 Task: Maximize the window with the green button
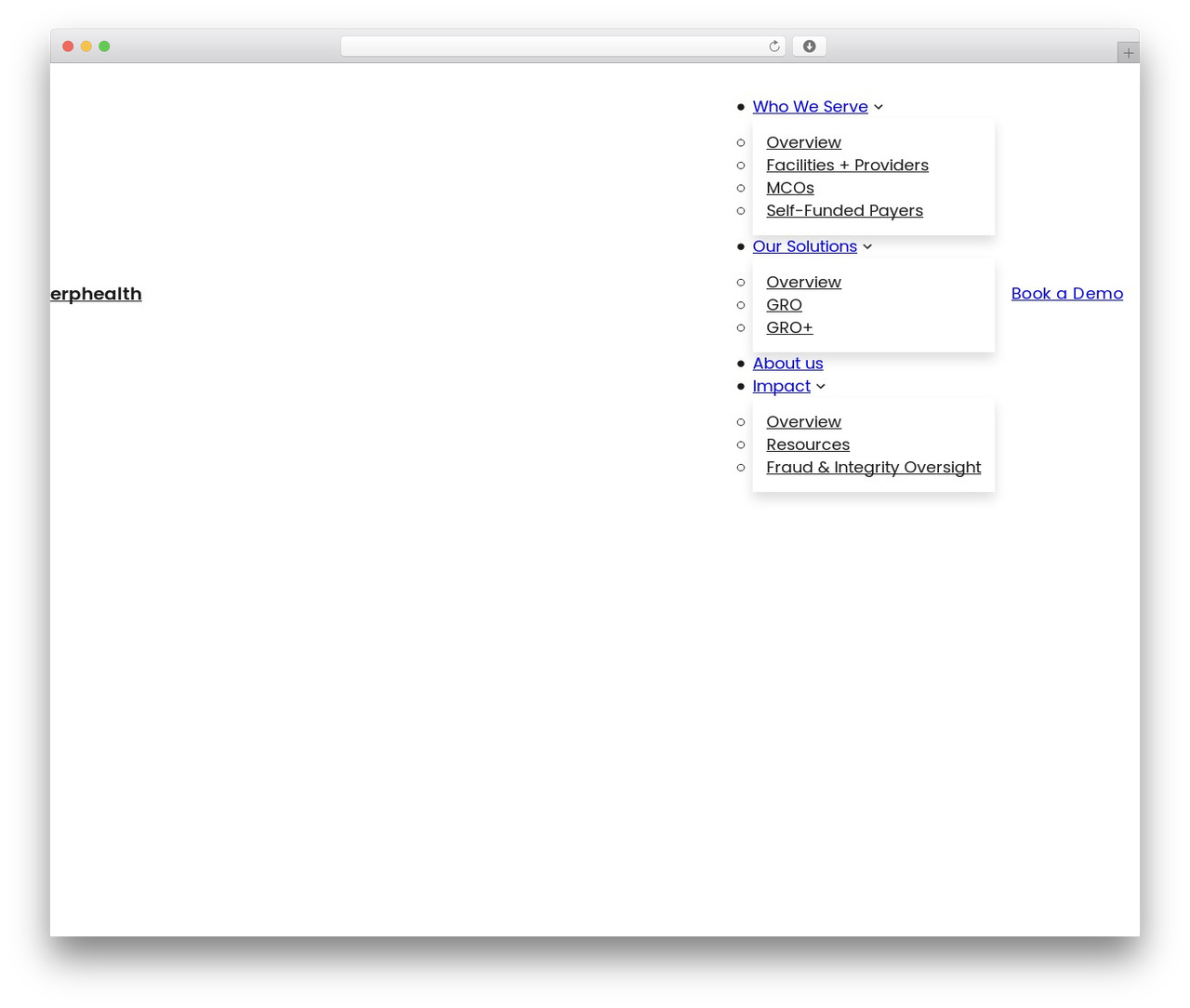pyautogui.click(x=104, y=46)
